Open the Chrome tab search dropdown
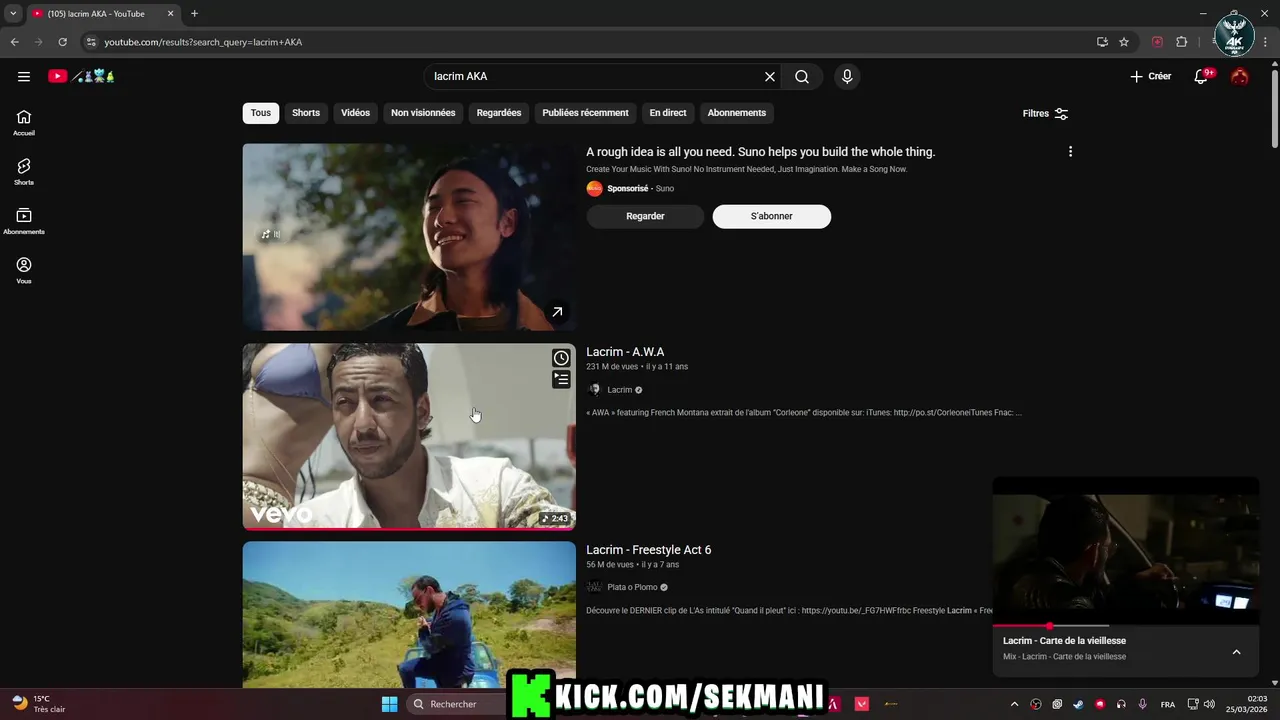The height and width of the screenshot is (720, 1280). click(13, 14)
